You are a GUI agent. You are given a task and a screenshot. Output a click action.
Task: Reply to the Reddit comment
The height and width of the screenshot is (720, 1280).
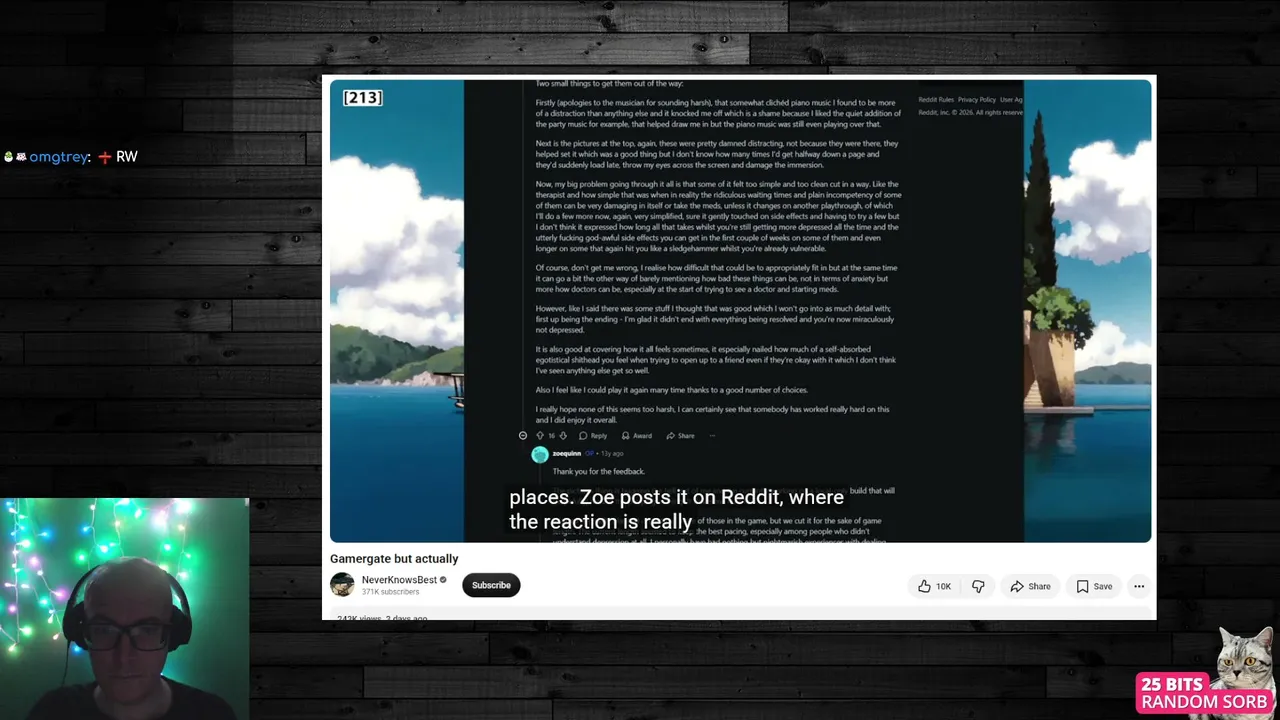click(593, 436)
